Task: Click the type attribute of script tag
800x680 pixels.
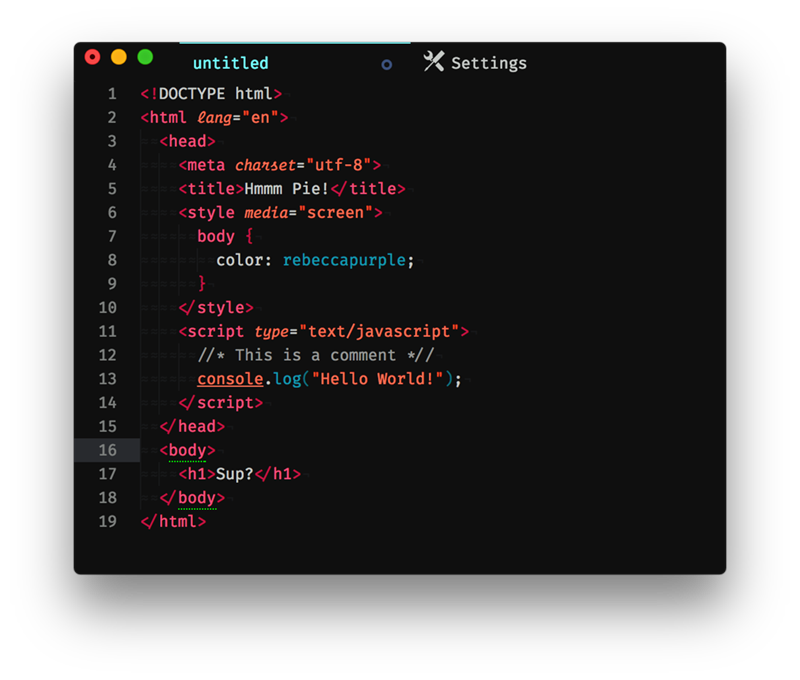Action: tap(272, 332)
